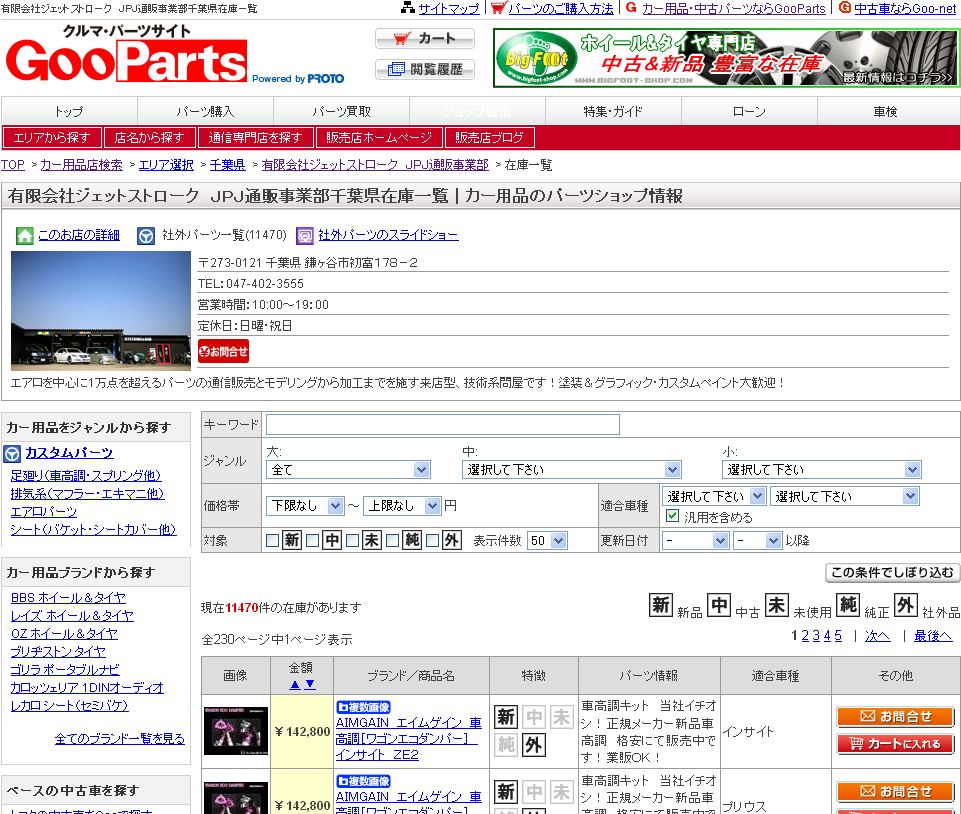Image resolution: width=961 pixels, height=814 pixels.
Task: Click the Powered by PROTO logo
Action: [298, 78]
